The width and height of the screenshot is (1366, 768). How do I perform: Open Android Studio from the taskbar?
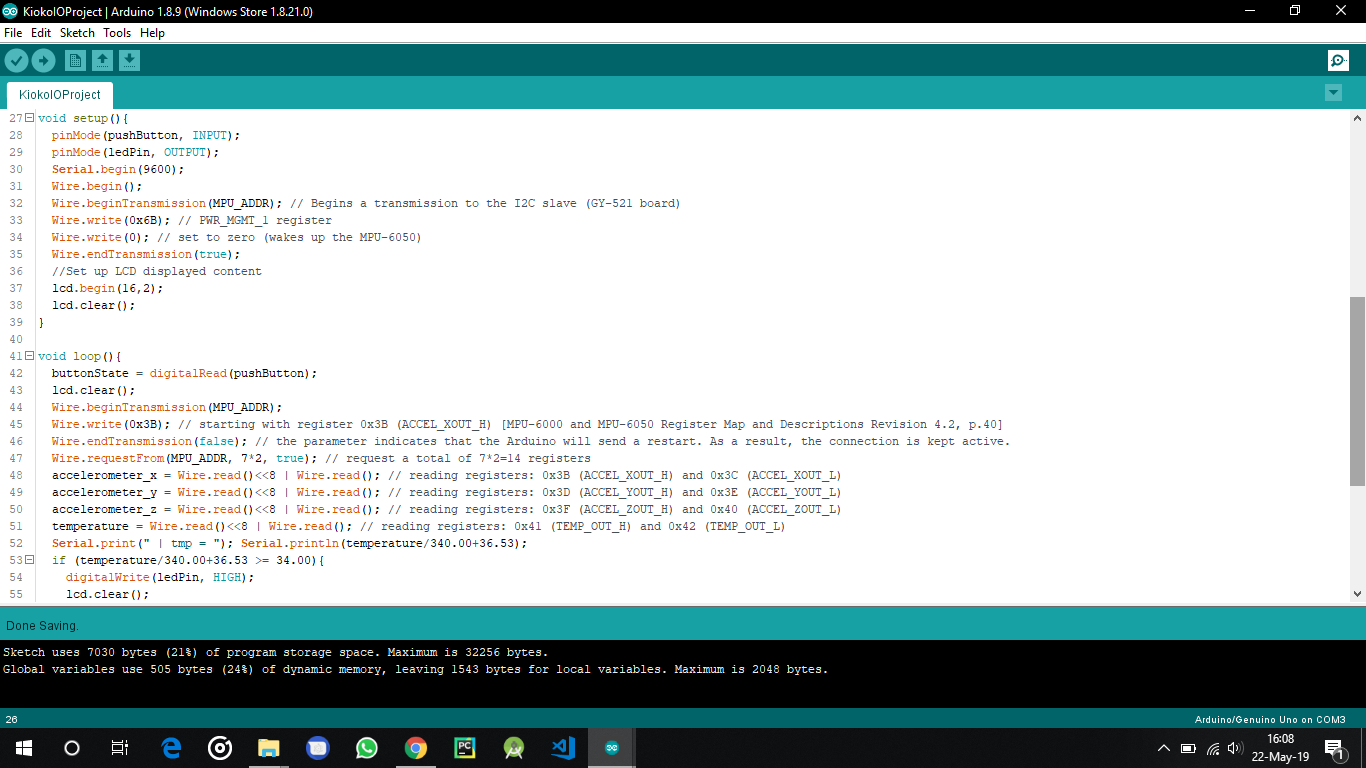coord(514,747)
